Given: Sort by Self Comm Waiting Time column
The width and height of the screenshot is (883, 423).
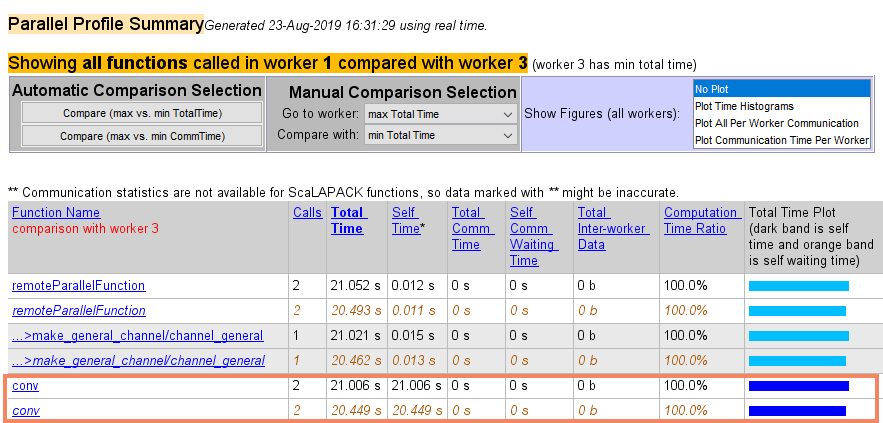Looking at the screenshot, I should [x=530, y=236].
